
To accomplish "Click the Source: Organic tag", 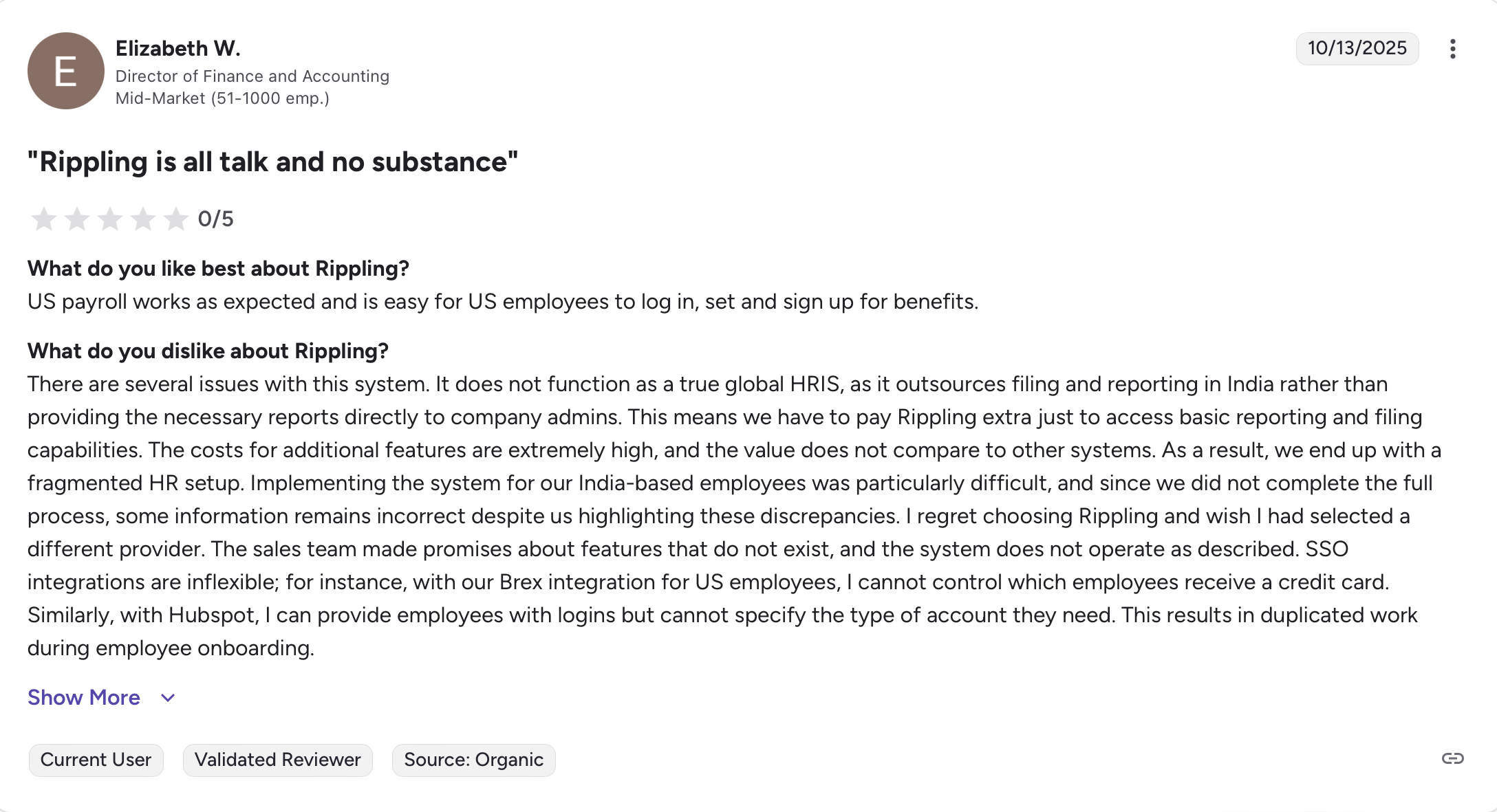I will (x=473, y=760).
